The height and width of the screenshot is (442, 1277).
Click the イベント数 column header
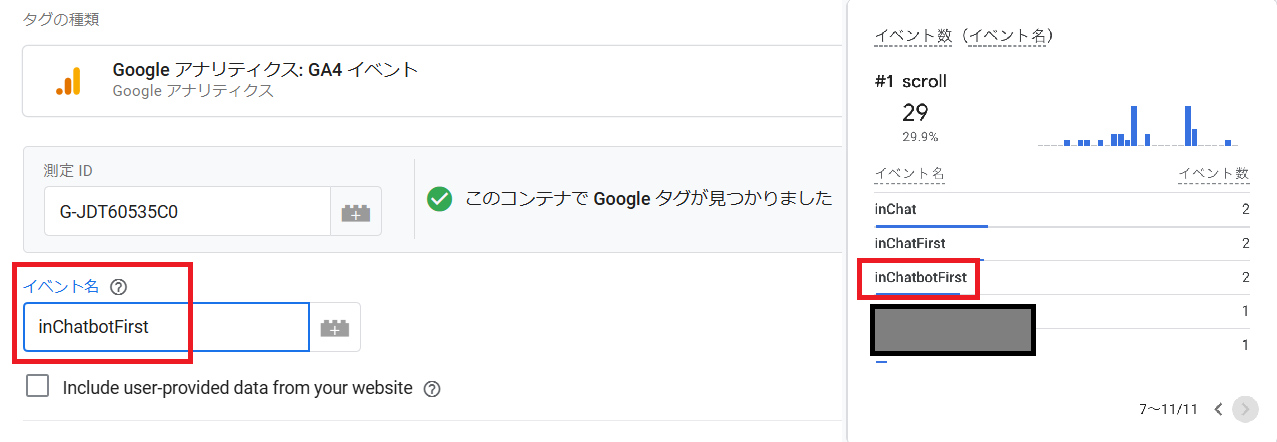coord(1214,174)
